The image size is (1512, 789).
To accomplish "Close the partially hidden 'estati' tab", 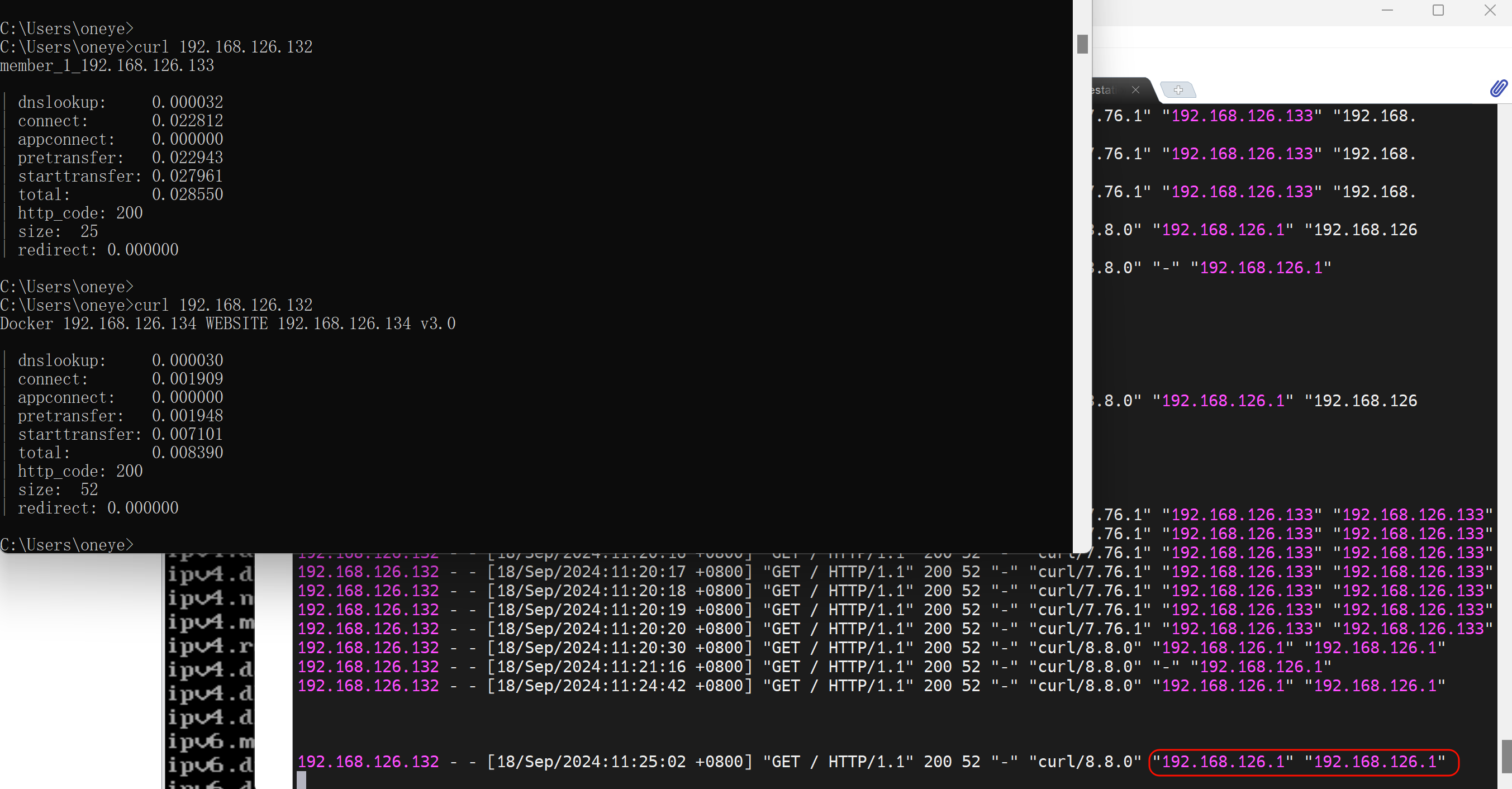I will click(1135, 90).
